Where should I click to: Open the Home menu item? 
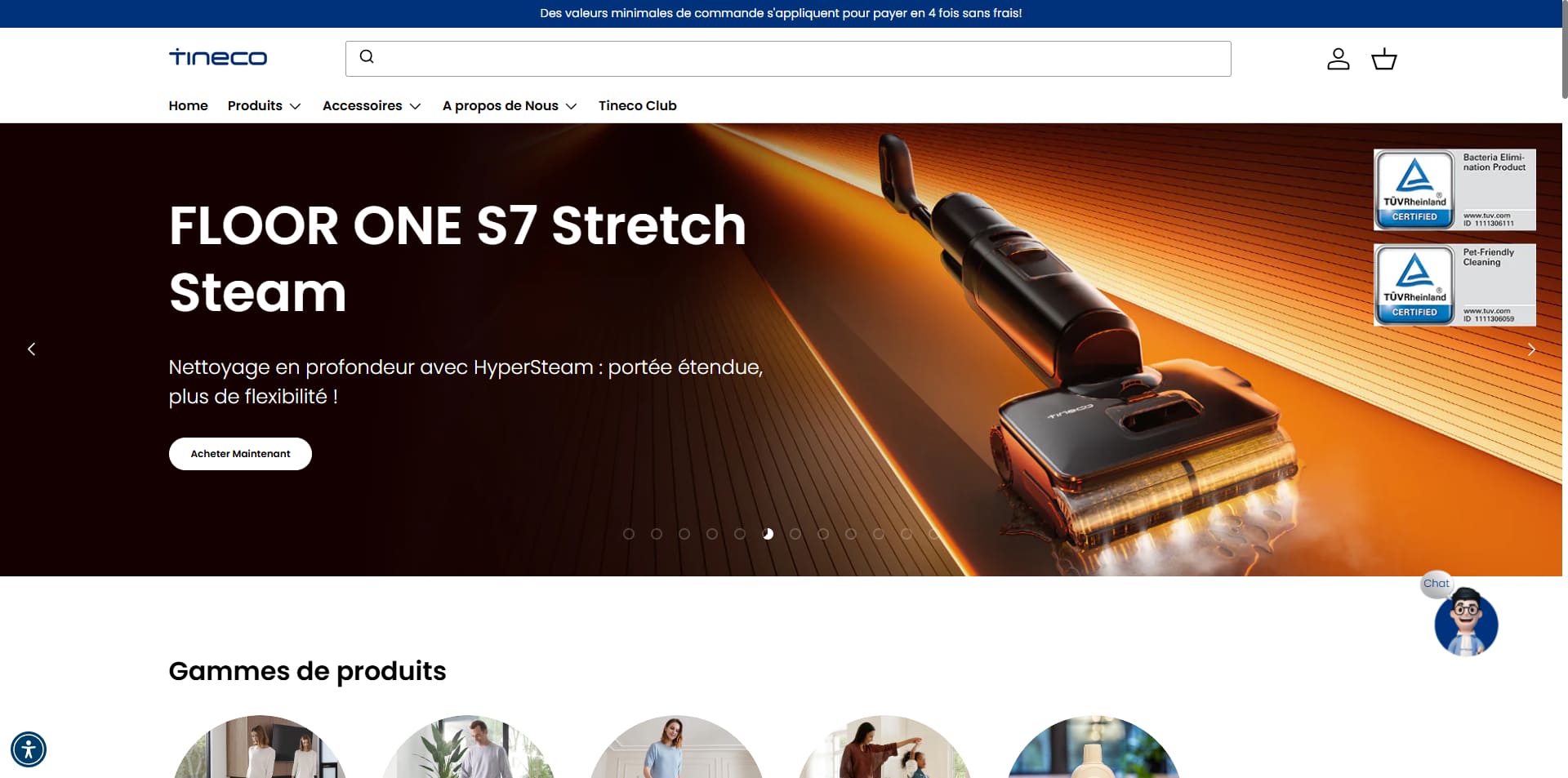point(188,105)
